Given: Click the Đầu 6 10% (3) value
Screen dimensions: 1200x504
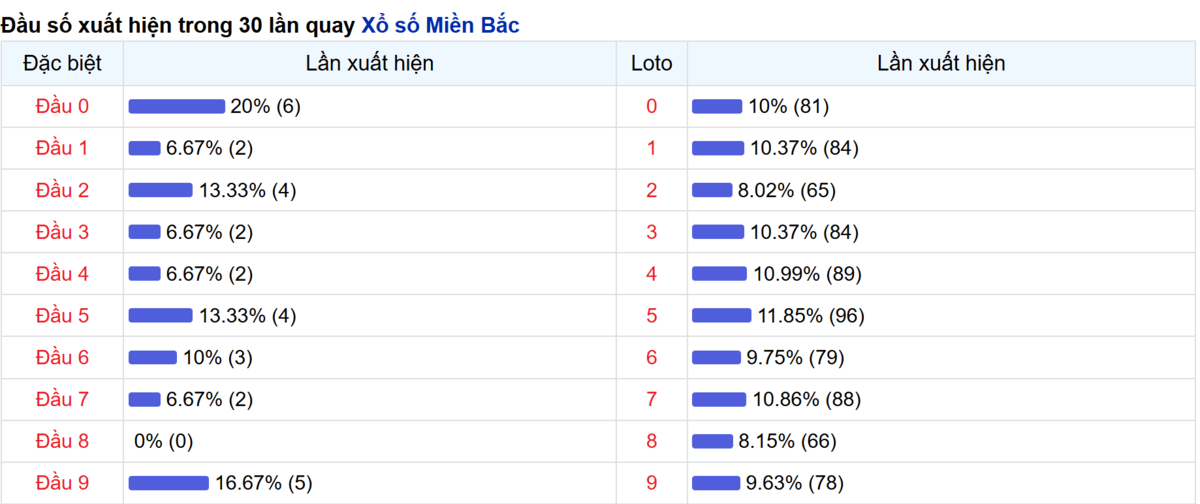Looking at the screenshot, I should coord(217,358).
